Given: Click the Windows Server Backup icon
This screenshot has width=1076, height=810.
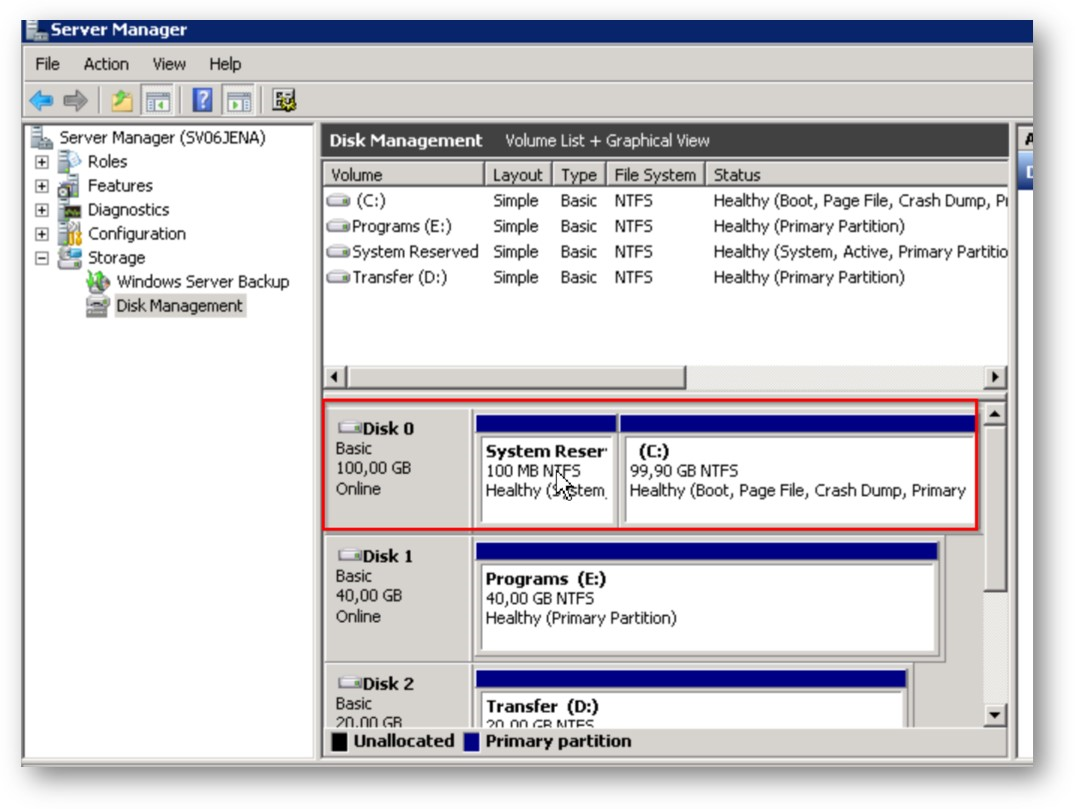Looking at the screenshot, I should (98, 281).
